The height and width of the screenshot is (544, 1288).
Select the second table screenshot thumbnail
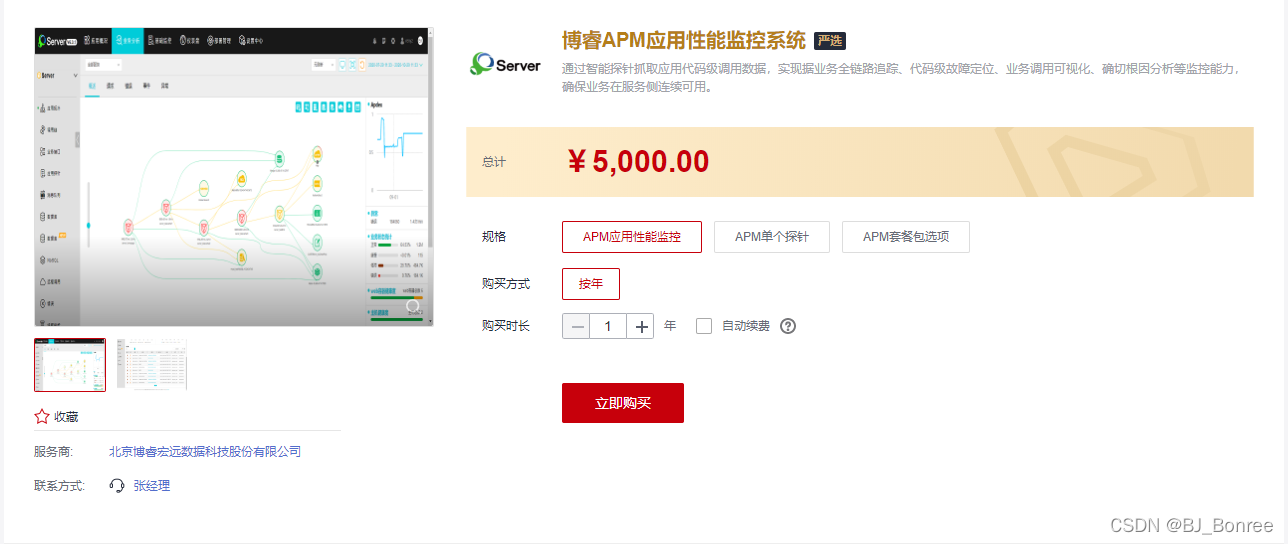coord(151,364)
